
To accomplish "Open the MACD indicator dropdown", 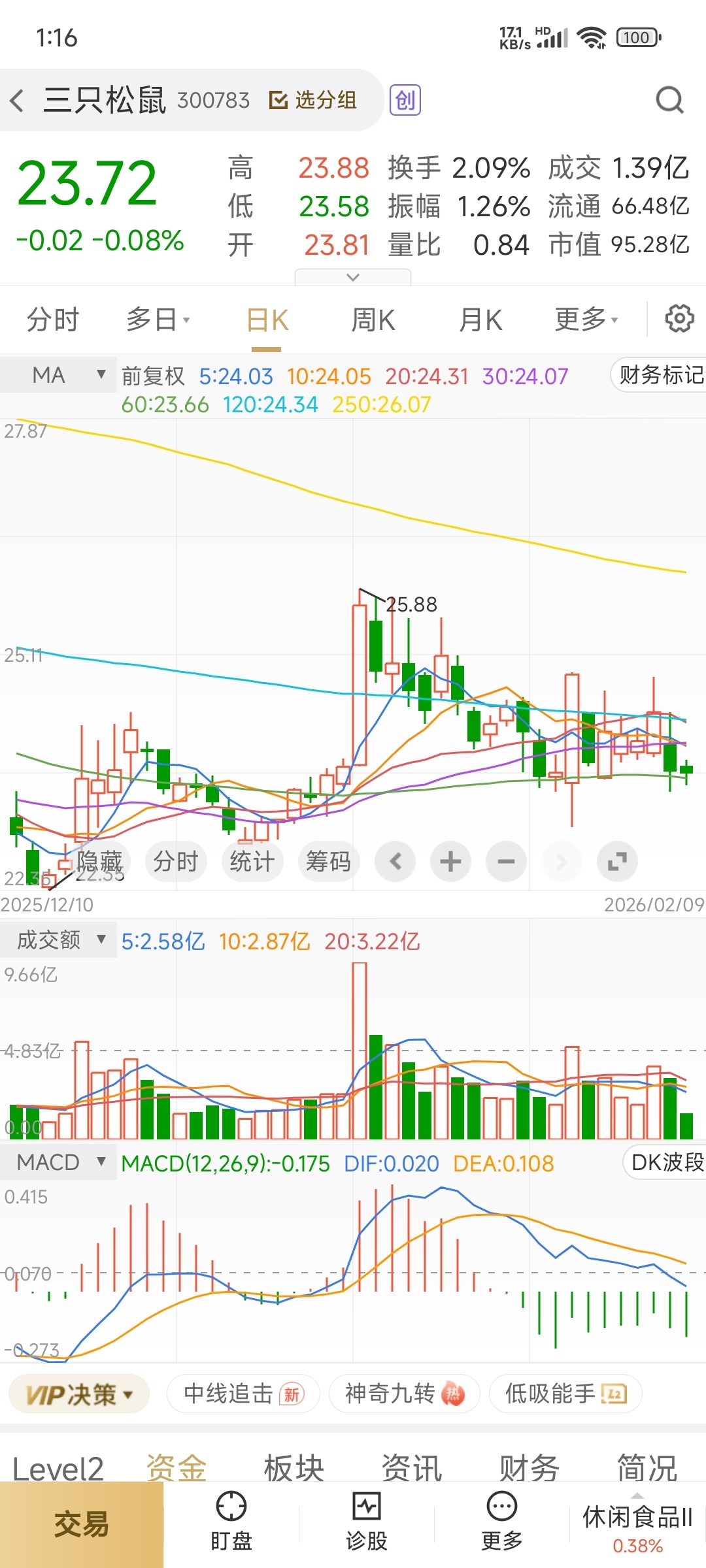I will click(x=59, y=1162).
